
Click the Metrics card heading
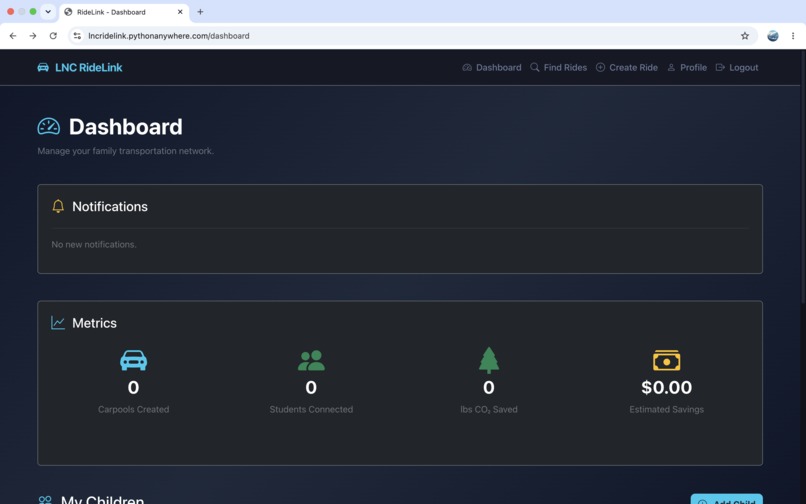click(95, 323)
